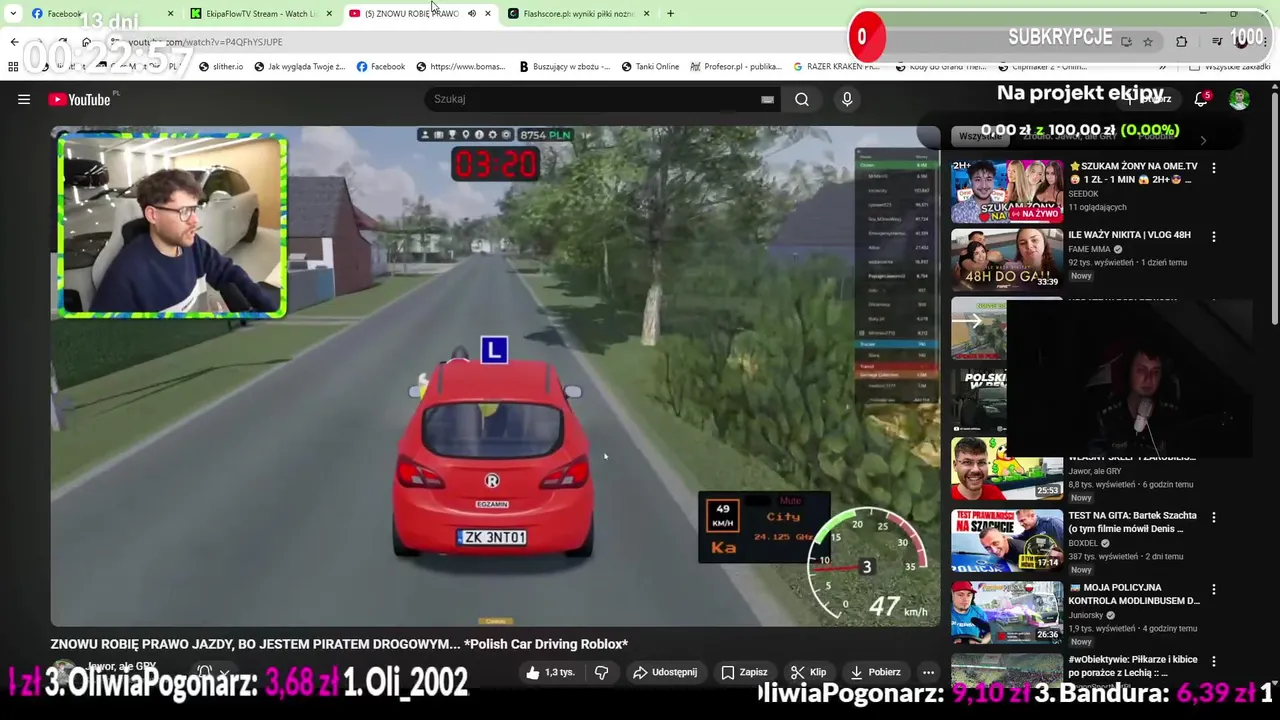This screenshot has height=720, width=1280.
Task: Open video title ILE WAŻY NIKITA | VLOG 48H
Action: [1129, 235]
